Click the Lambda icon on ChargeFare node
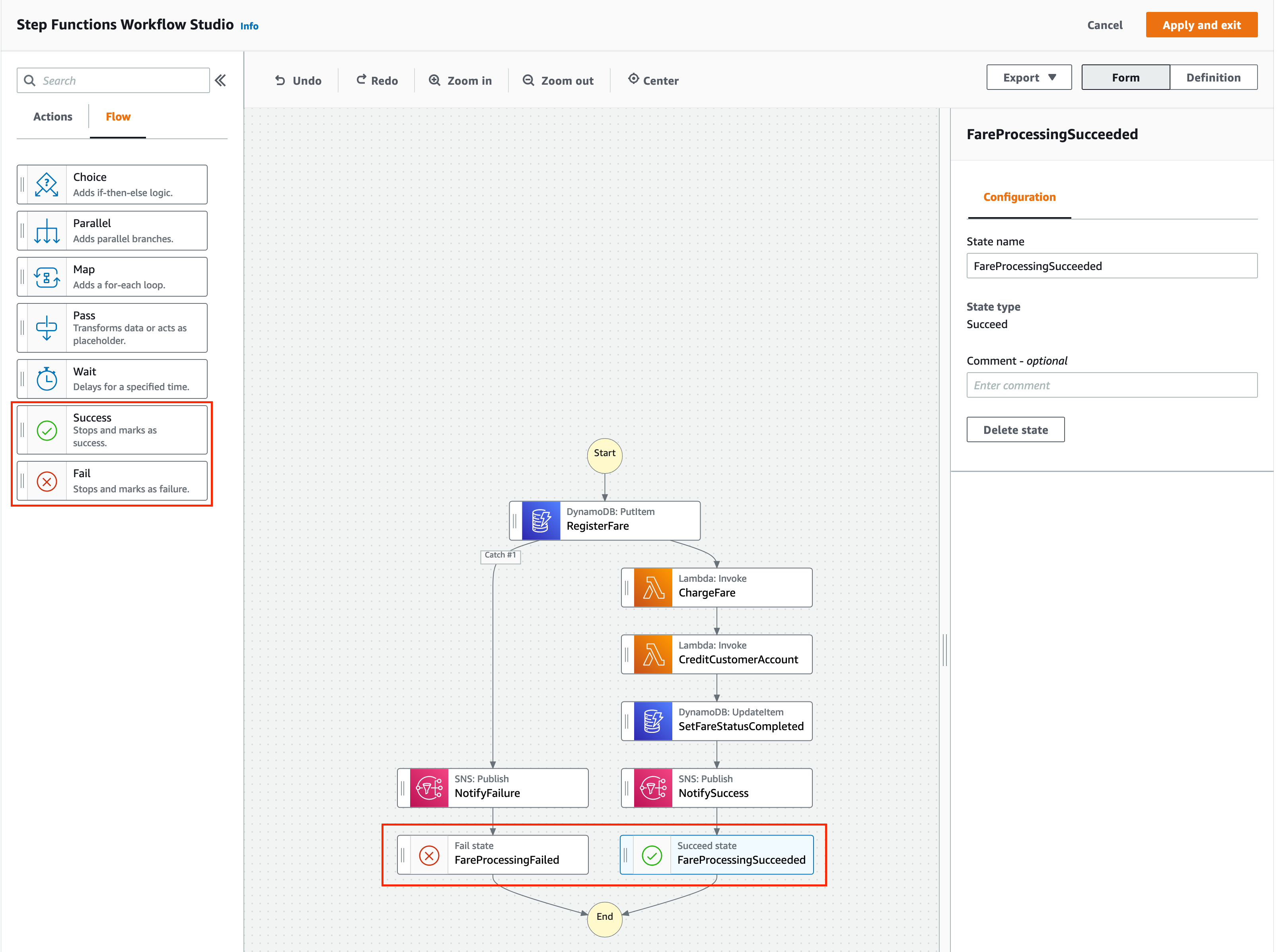This screenshot has height=952, width=1281. [x=652, y=587]
